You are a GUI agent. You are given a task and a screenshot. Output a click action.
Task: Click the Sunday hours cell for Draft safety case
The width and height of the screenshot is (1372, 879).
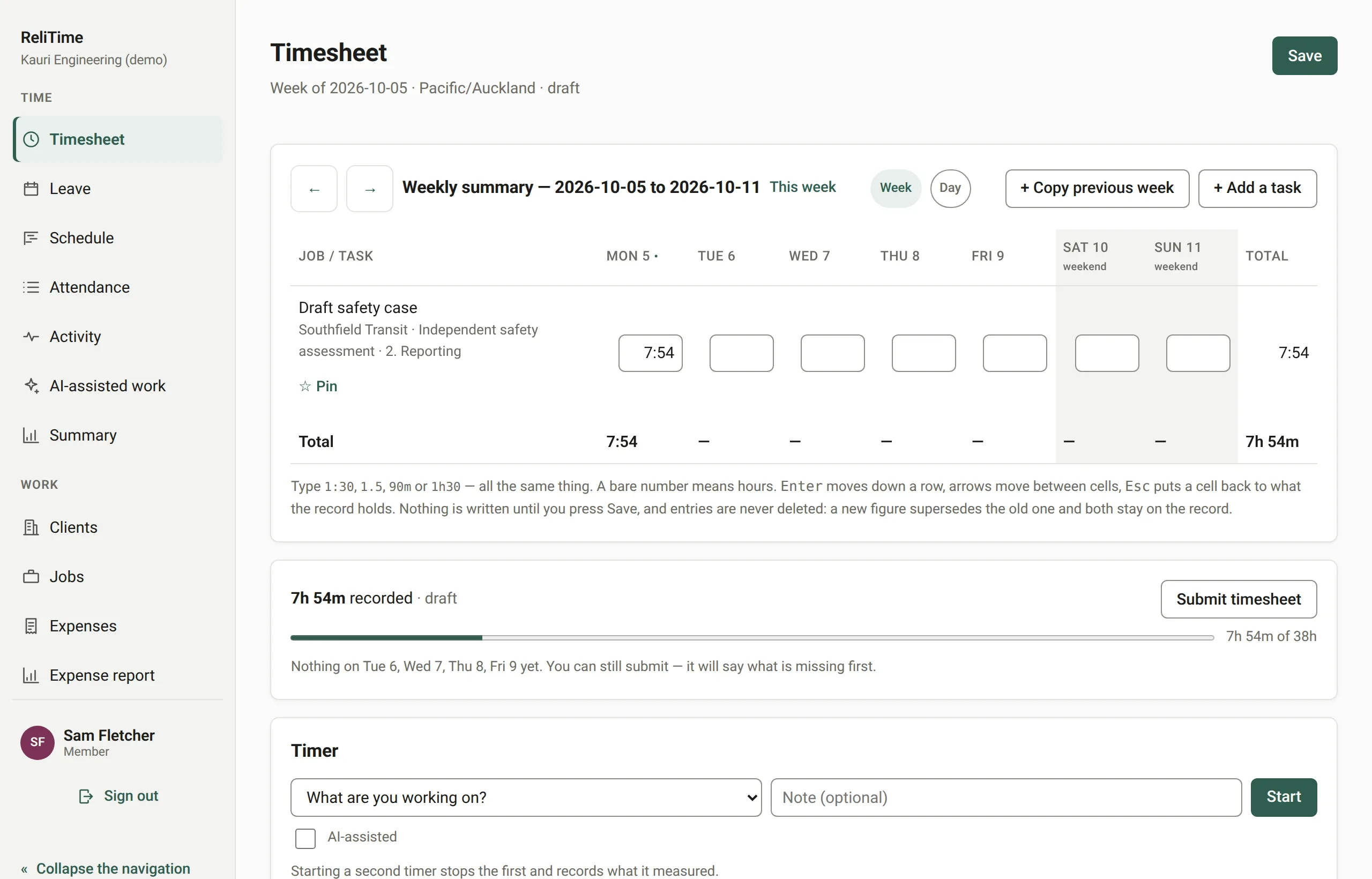(1198, 353)
